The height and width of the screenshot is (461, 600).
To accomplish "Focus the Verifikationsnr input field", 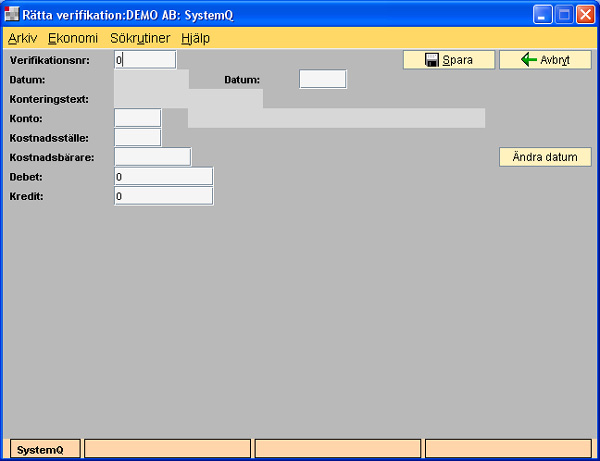I will [x=145, y=60].
